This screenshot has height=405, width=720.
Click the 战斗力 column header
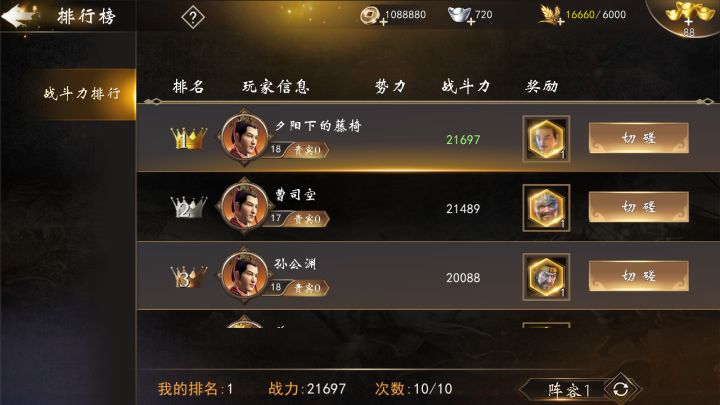(x=466, y=86)
